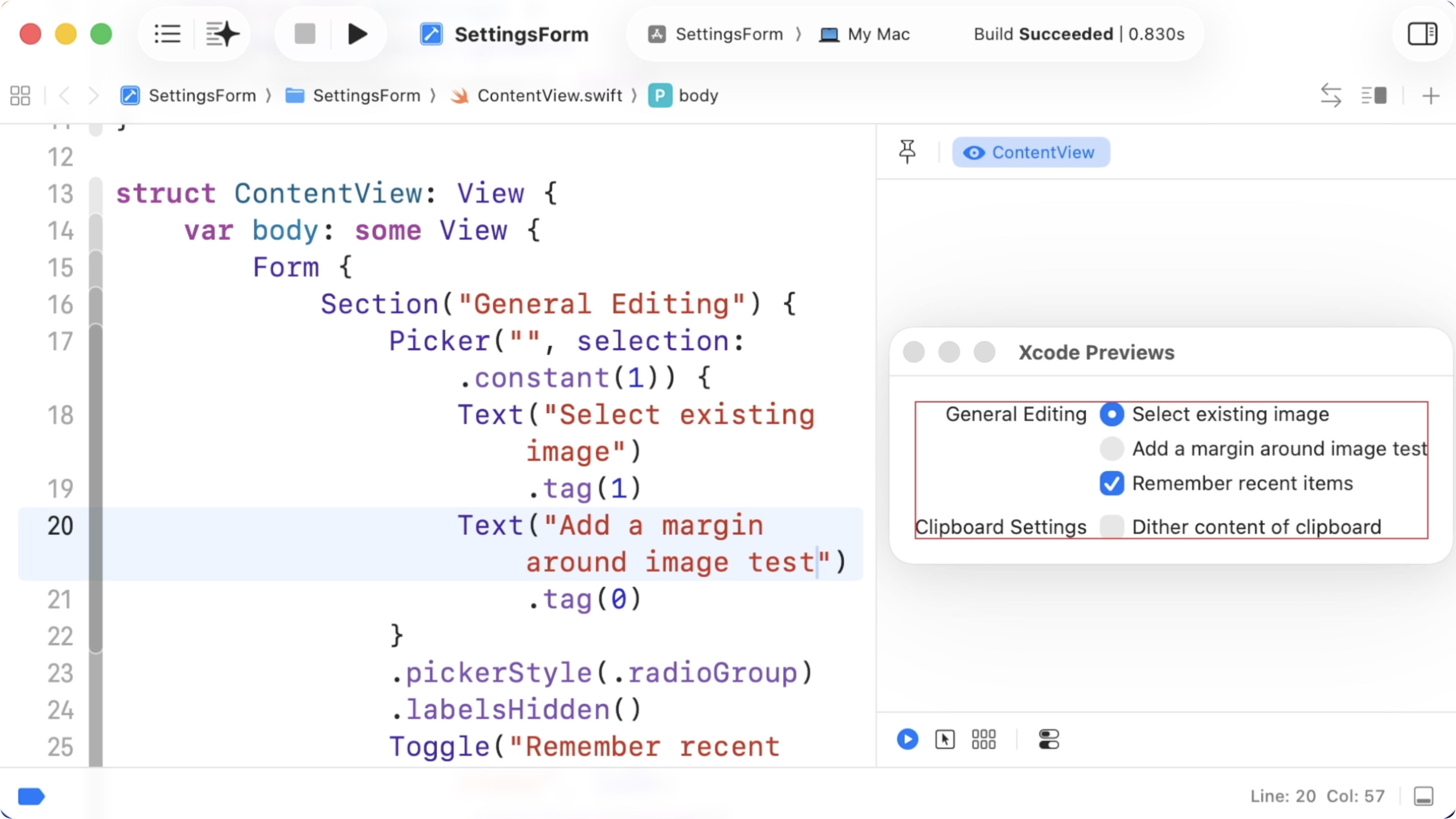Run the SettingsForm project
The height and width of the screenshot is (819, 1456).
tap(357, 34)
